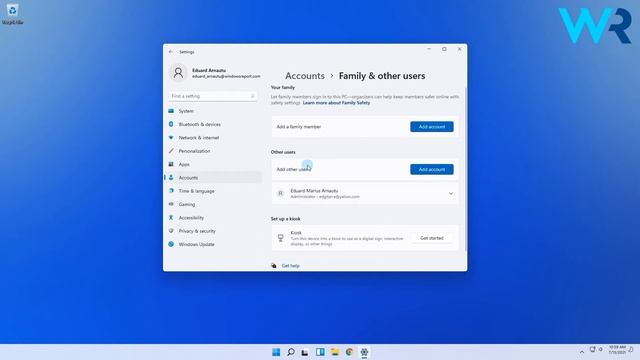Open the System settings category
The image size is (640, 360).
coord(186,111)
